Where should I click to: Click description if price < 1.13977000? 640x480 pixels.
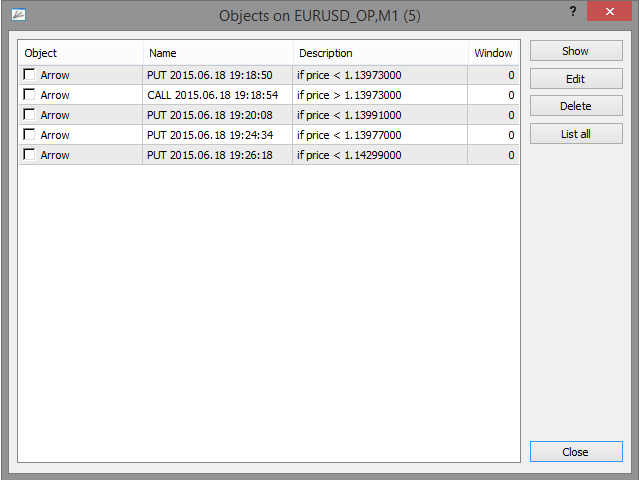[x=349, y=135]
